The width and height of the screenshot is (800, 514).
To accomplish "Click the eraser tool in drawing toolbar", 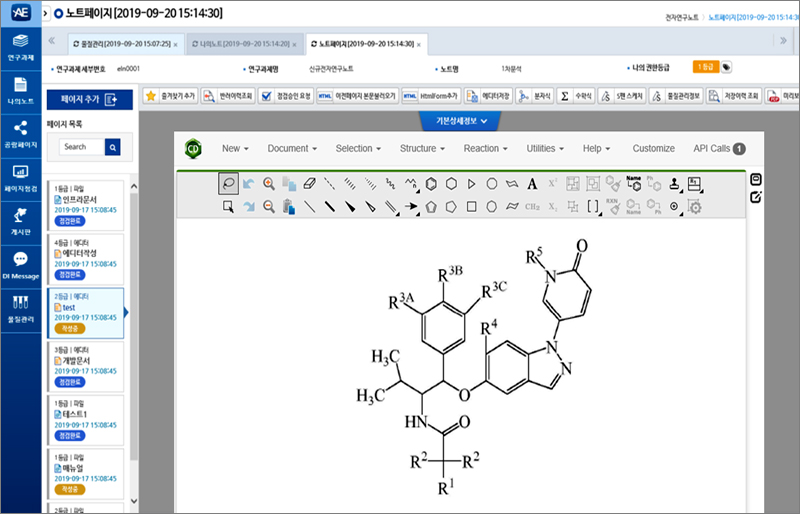I will click(309, 183).
